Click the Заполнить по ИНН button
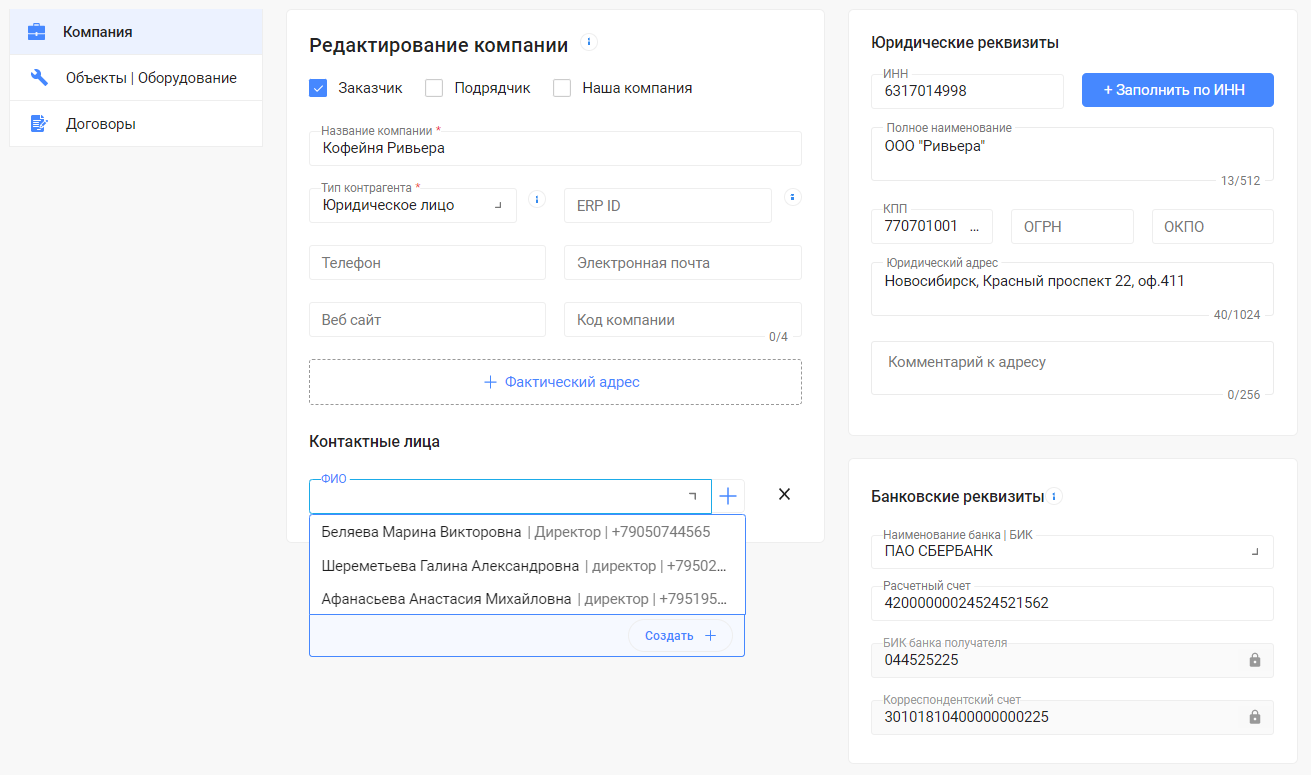 [1178, 90]
